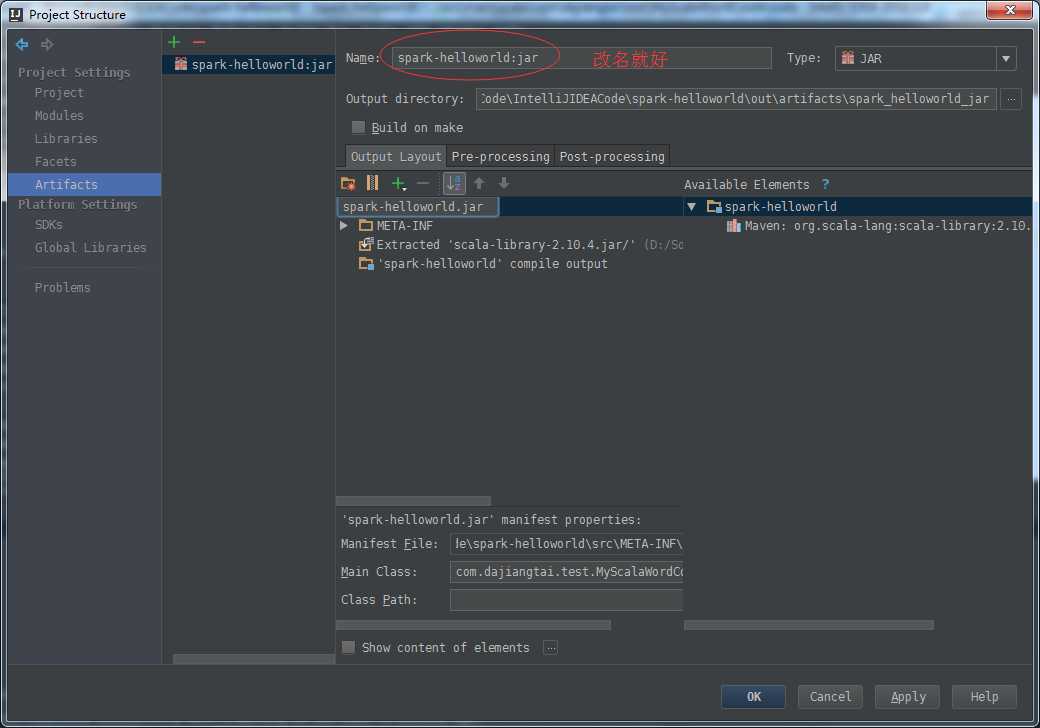Click horizontal scrollbar under output layout tree
The image size is (1040, 728).
pyautogui.click(x=413, y=501)
